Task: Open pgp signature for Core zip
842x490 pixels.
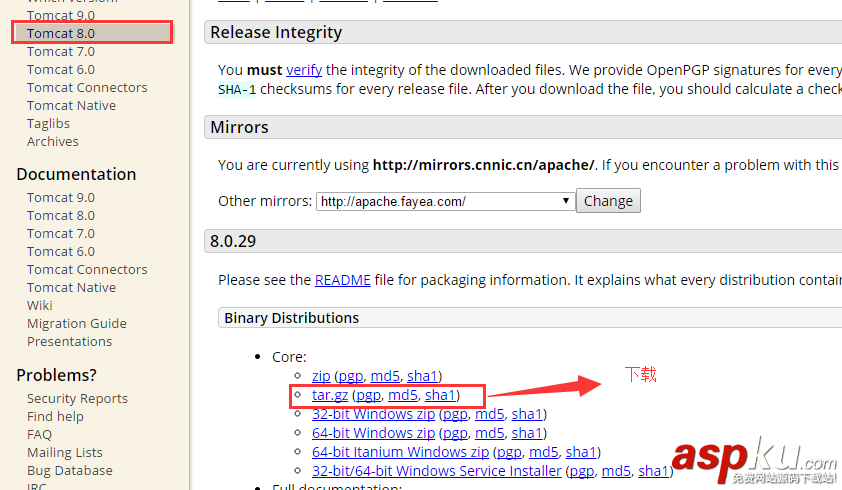Action: tap(351, 377)
